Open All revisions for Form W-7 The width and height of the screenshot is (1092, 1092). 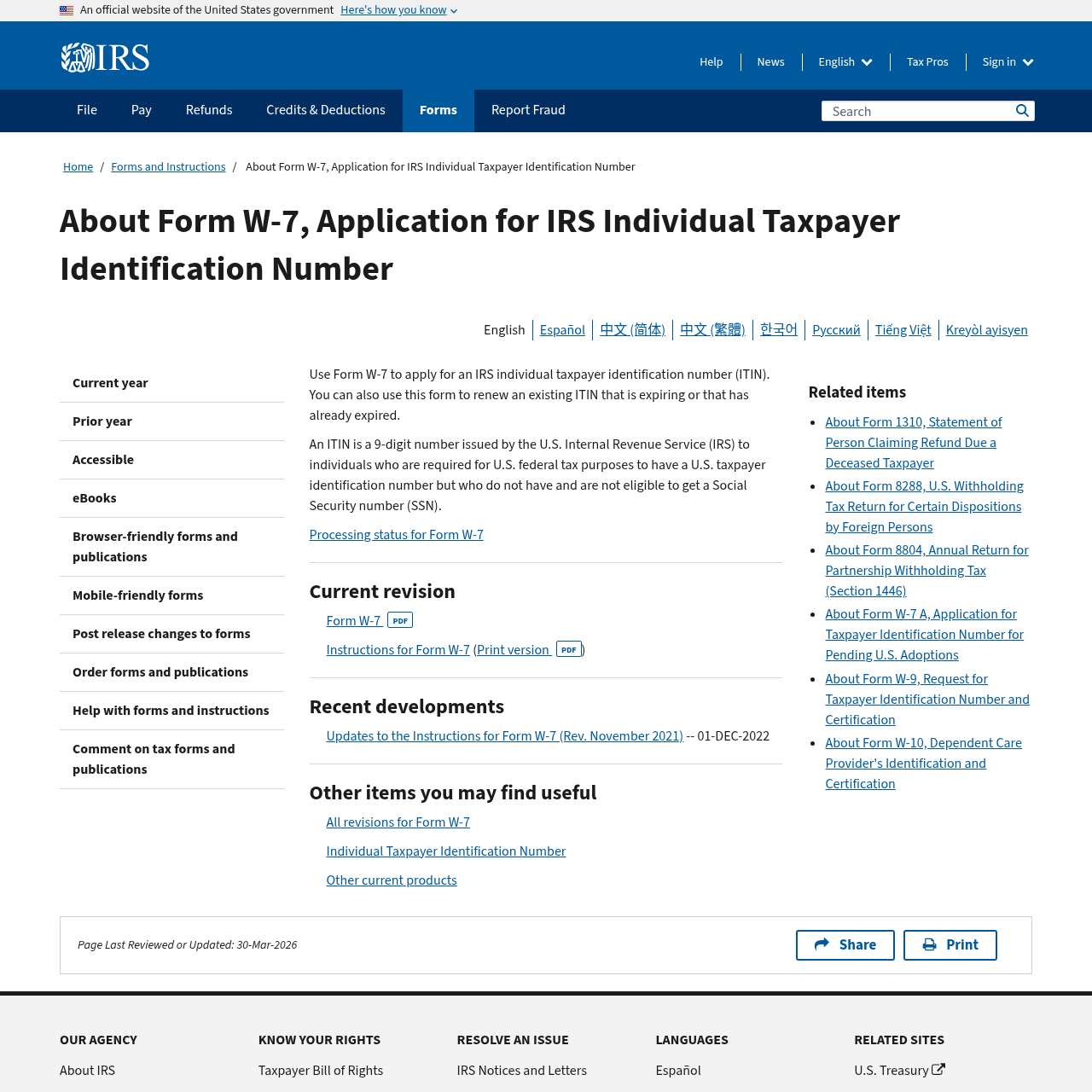pos(398,822)
